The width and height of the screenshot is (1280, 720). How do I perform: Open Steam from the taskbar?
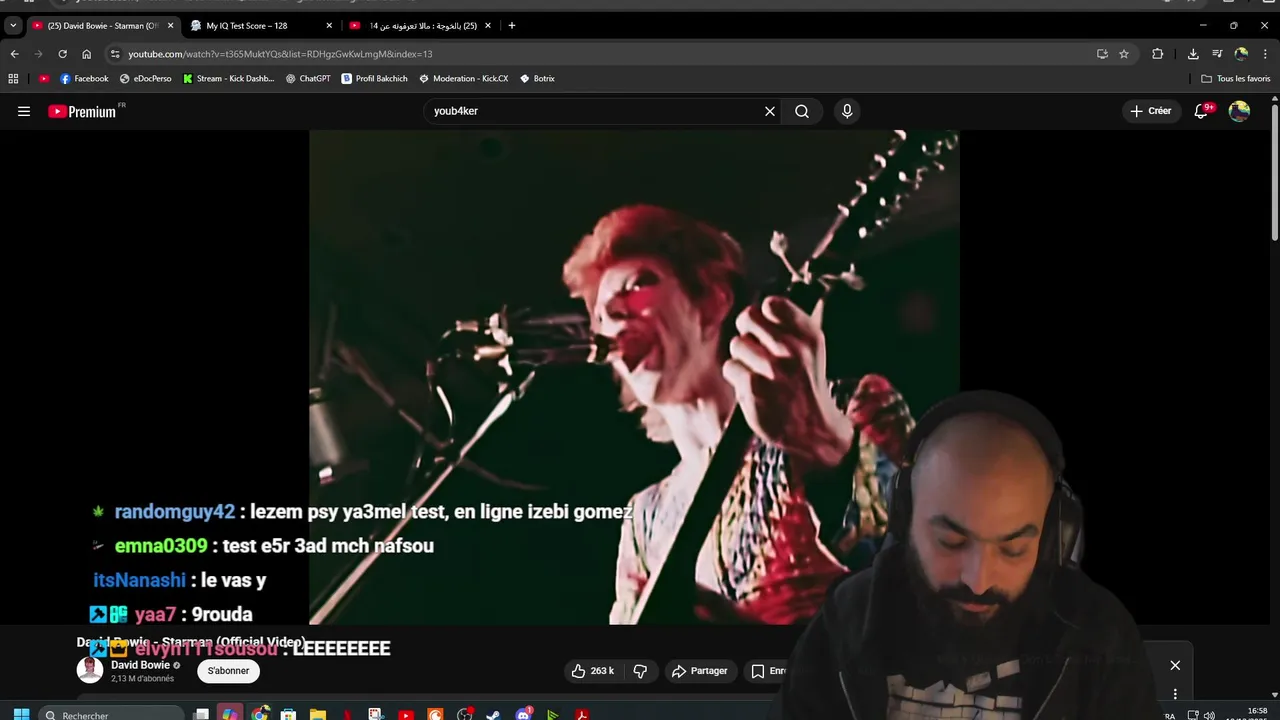tap(493, 714)
